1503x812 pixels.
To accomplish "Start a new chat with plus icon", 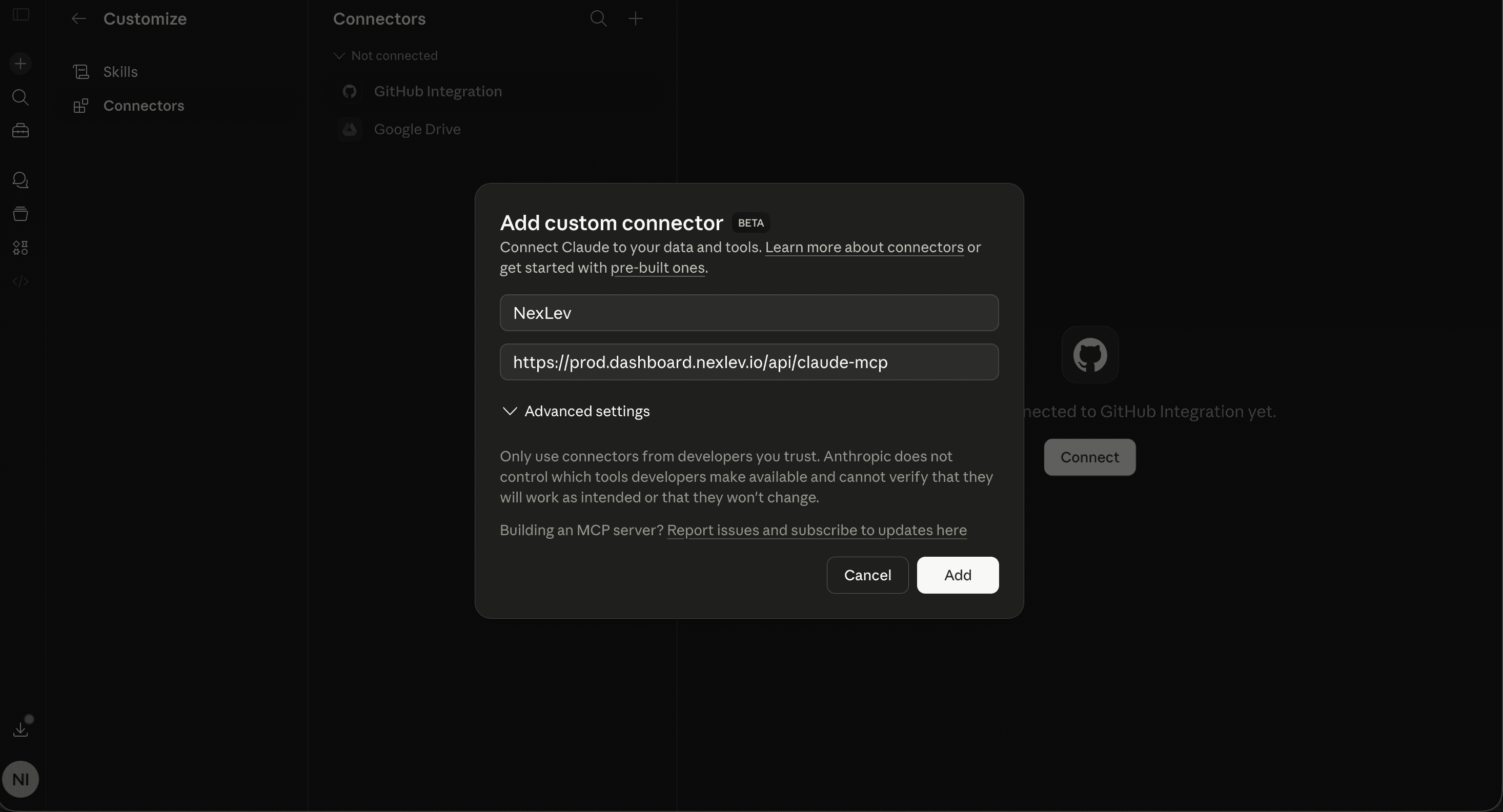I will pyautogui.click(x=21, y=64).
